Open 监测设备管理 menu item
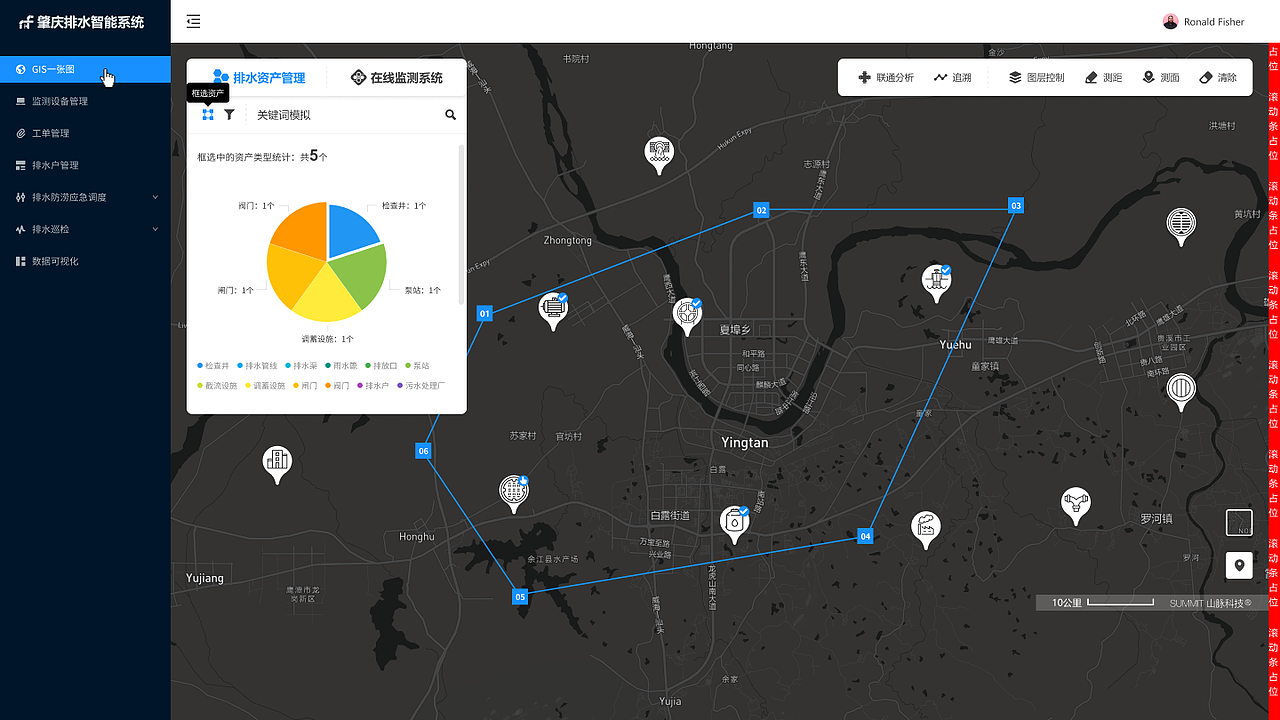Image resolution: width=1280 pixels, height=720 pixels. tap(85, 101)
